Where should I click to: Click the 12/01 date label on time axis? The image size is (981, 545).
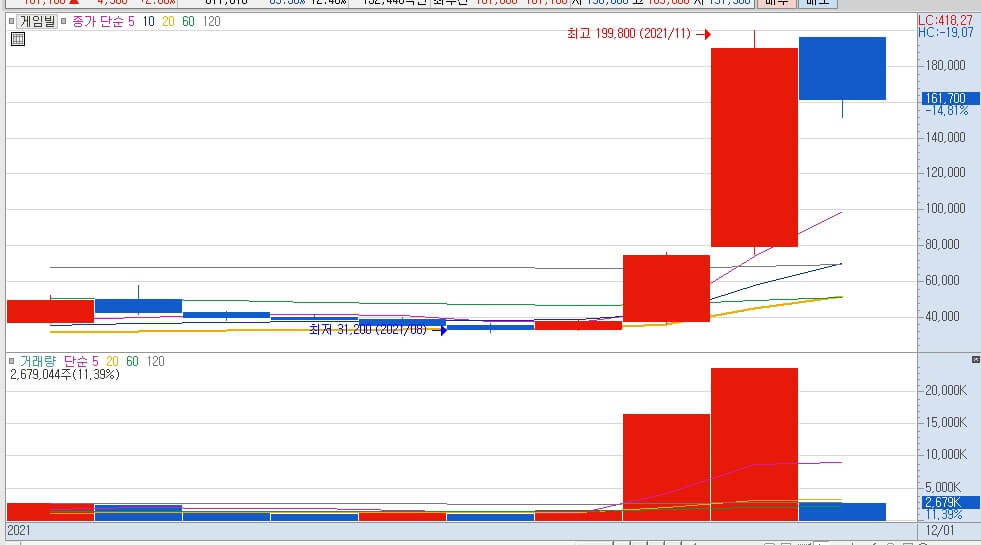point(940,531)
